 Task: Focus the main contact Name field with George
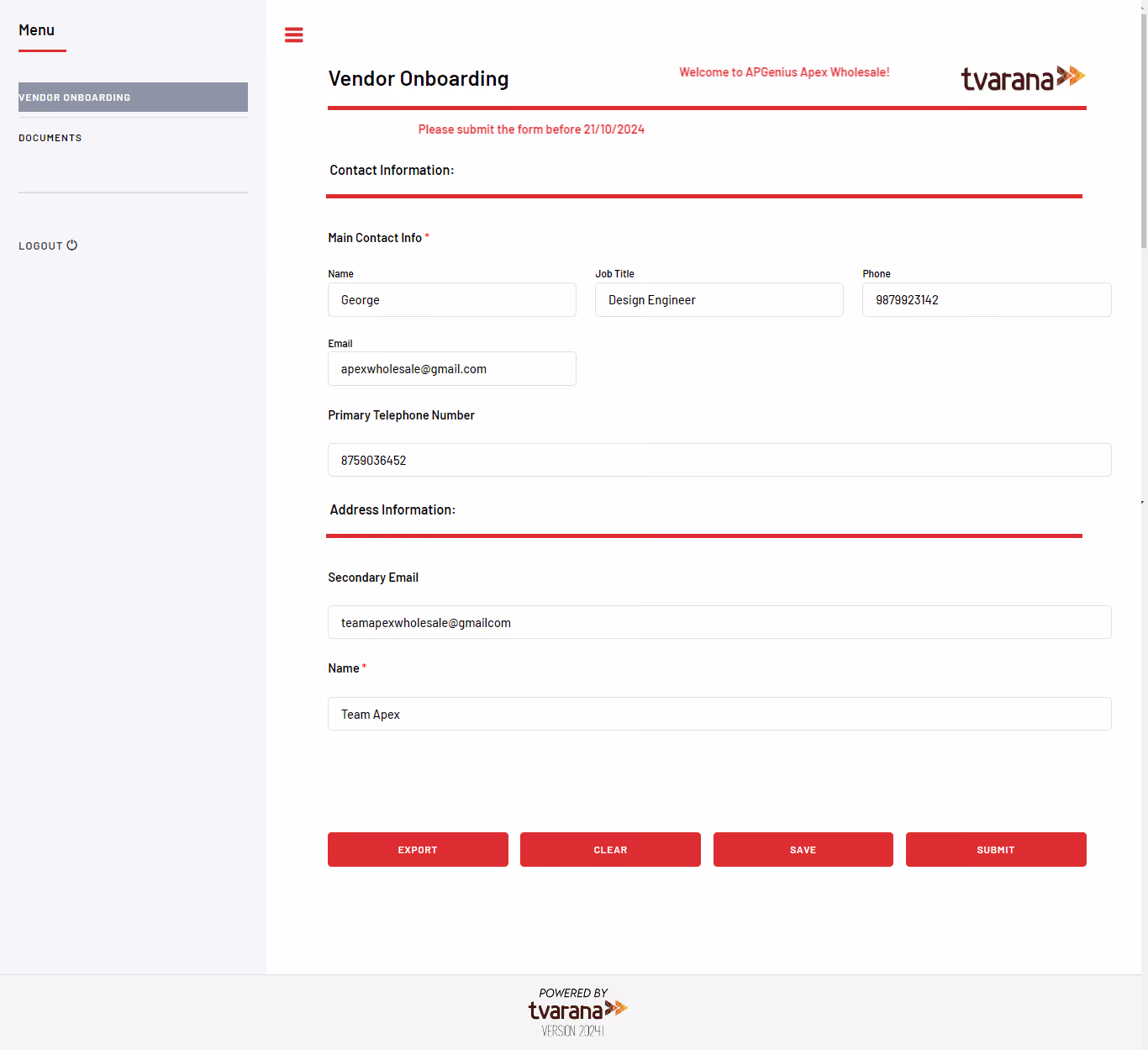(x=452, y=300)
